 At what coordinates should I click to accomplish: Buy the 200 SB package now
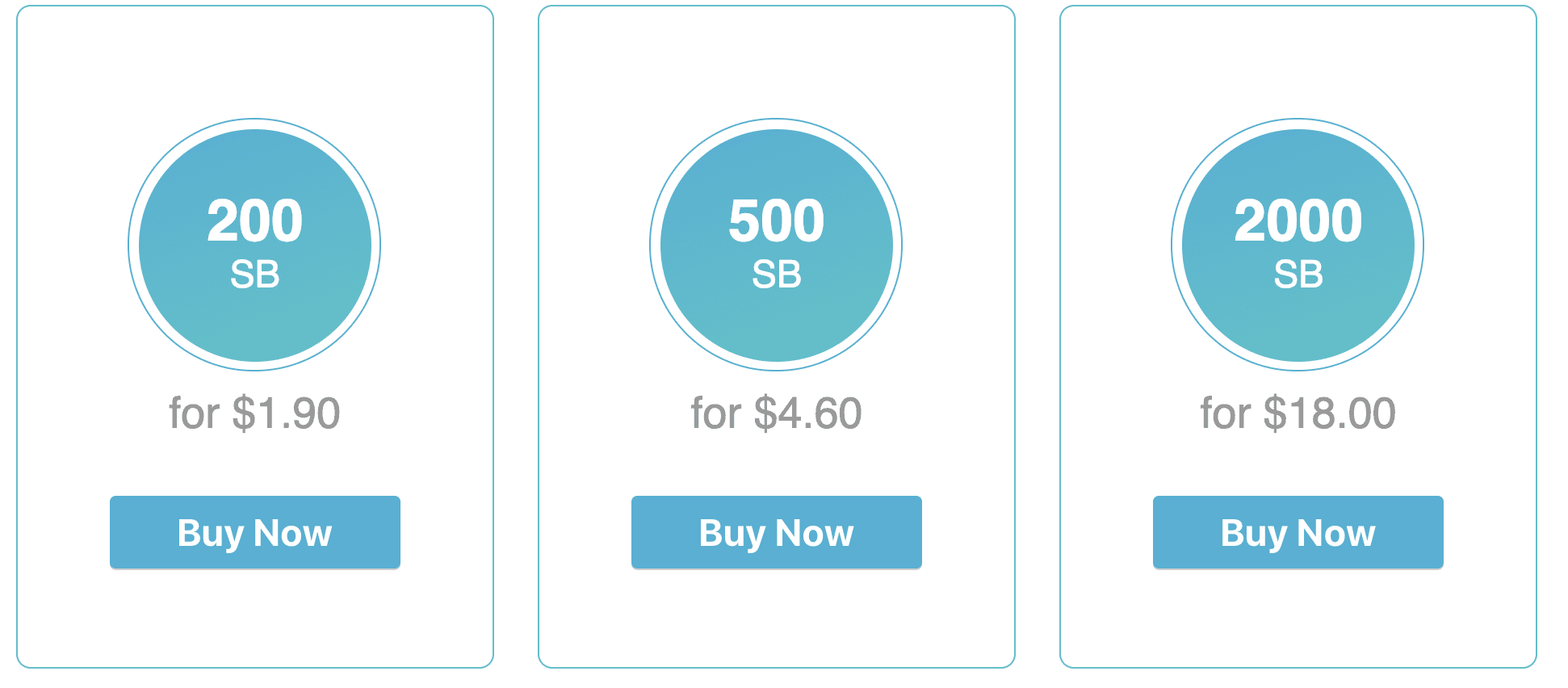[255, 532]
